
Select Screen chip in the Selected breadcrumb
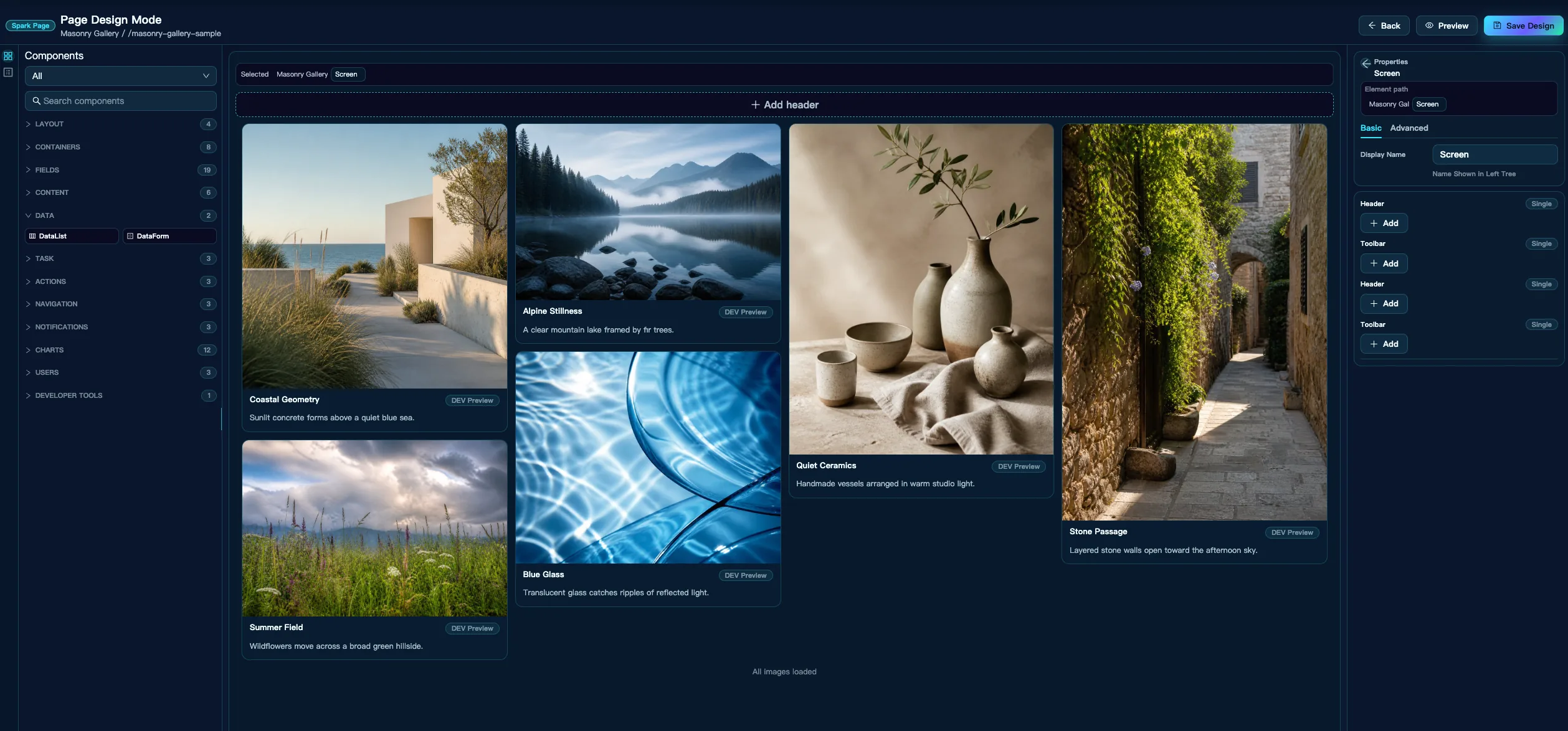[346, 75]
